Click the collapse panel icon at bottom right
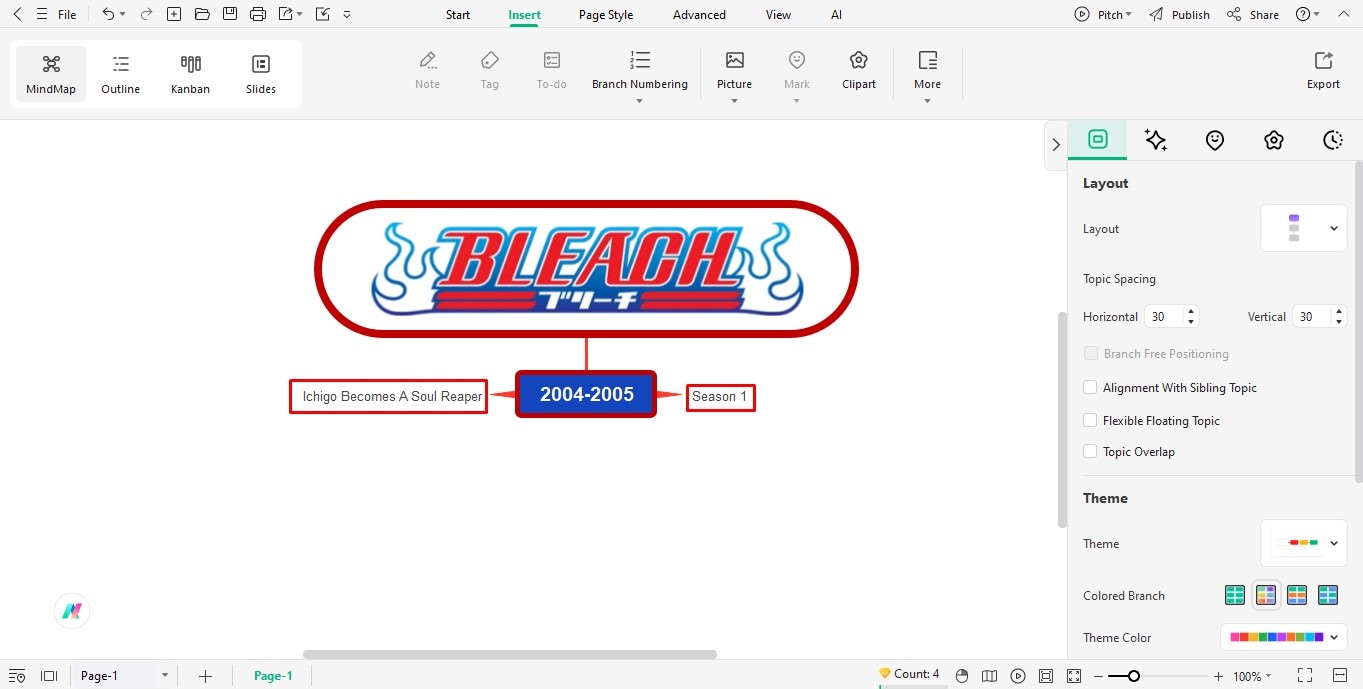Screen dimensions: 1363x689 [1341, 676]
